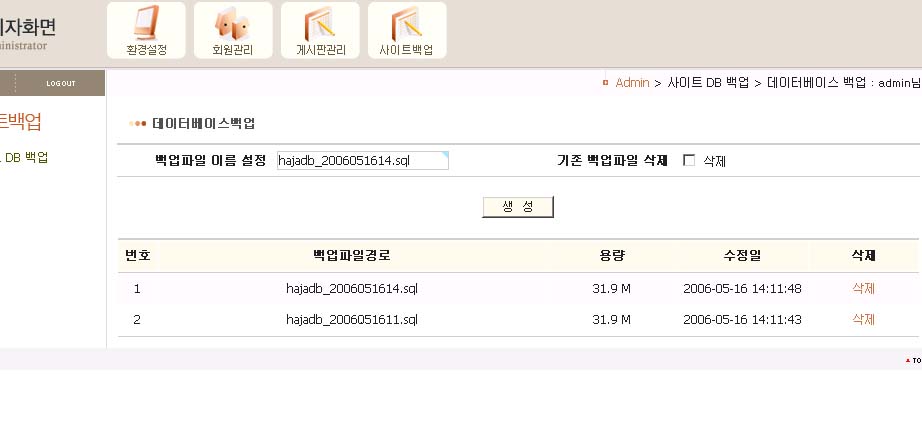
Task: Select the DB 백업 sidebar item
Action: (24, 157)
